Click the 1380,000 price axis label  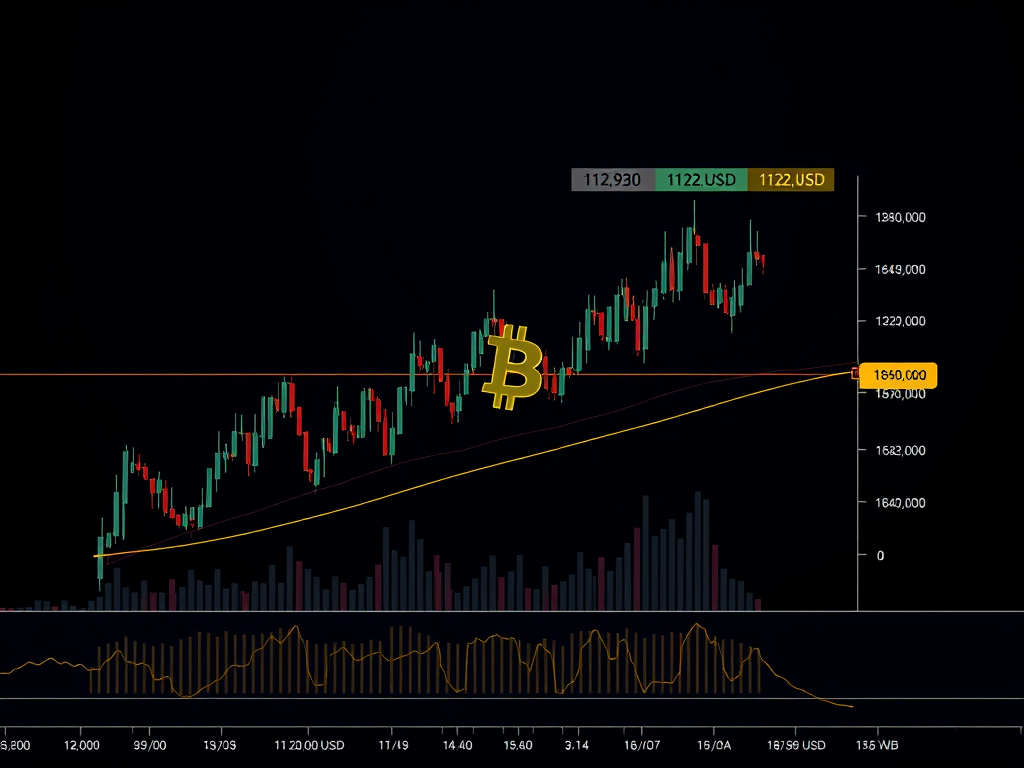pyautogui.click(x=900, y=217)
